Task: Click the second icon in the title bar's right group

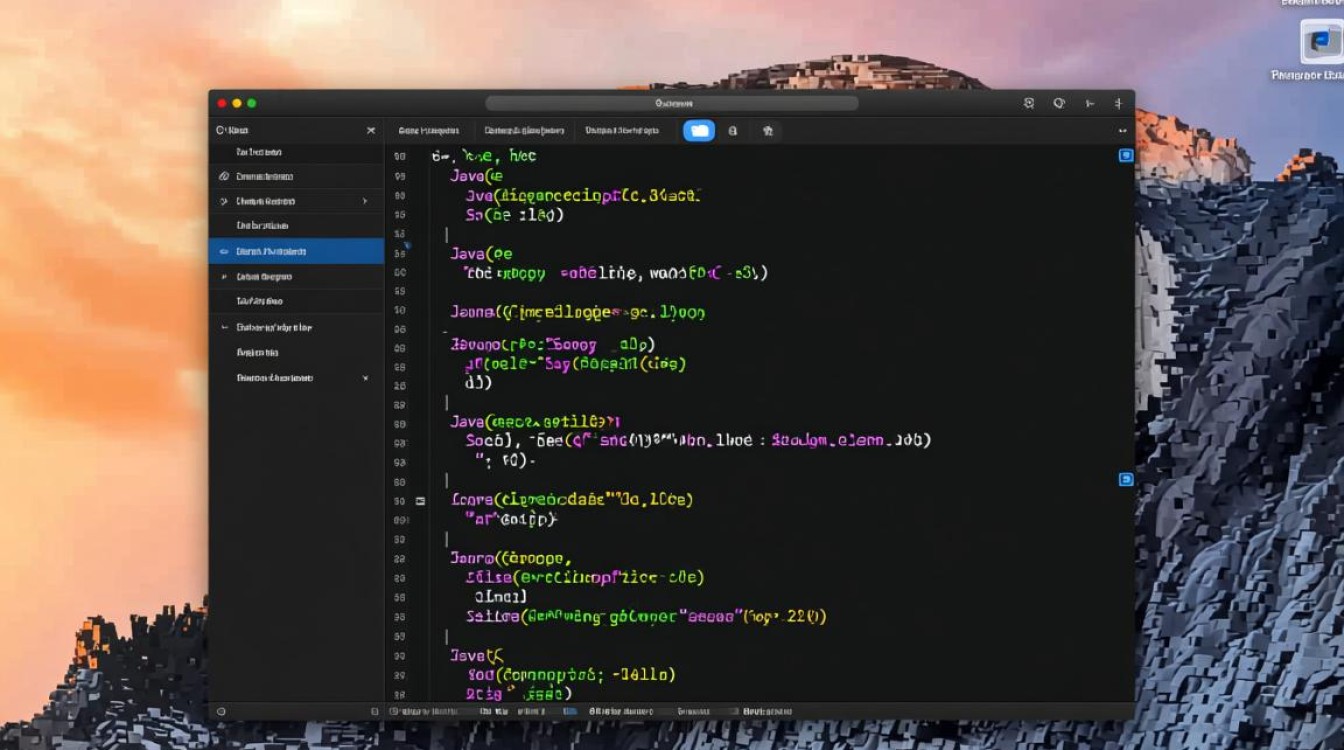Action: tap(1059, 103)
